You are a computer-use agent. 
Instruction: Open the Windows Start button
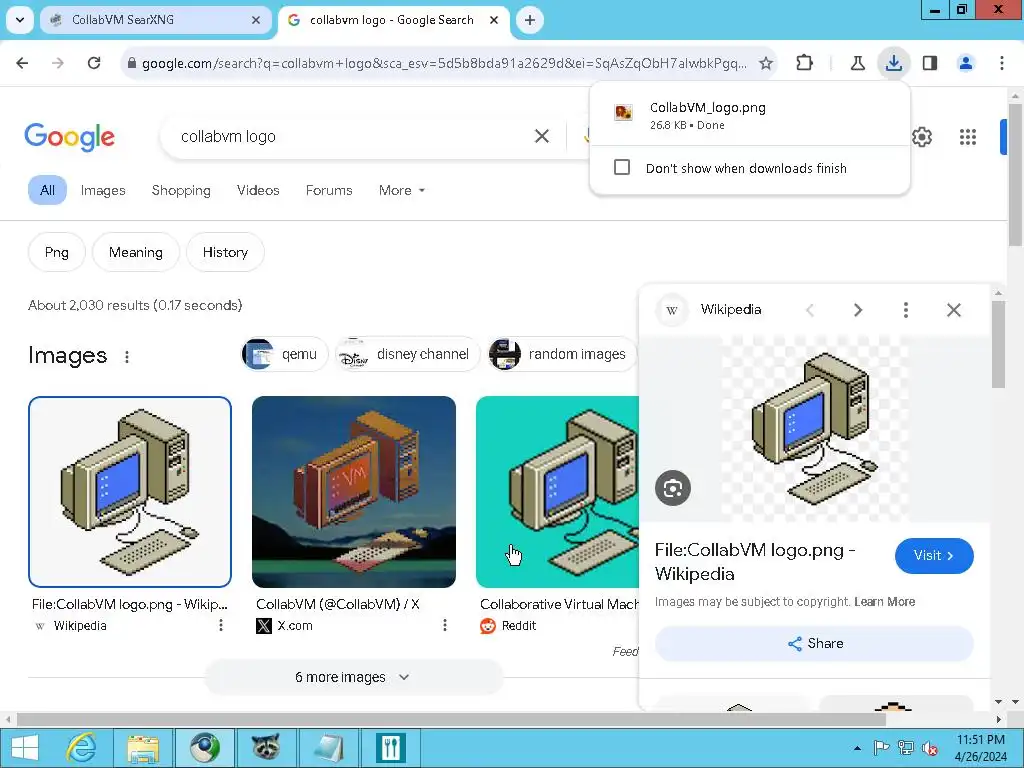click(x=25, y=748)
